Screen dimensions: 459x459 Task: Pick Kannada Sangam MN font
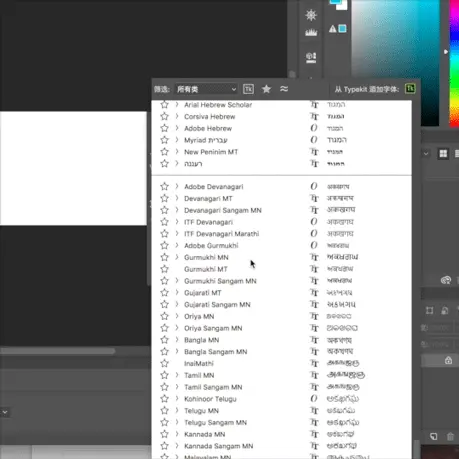click(x=219, y=446)
